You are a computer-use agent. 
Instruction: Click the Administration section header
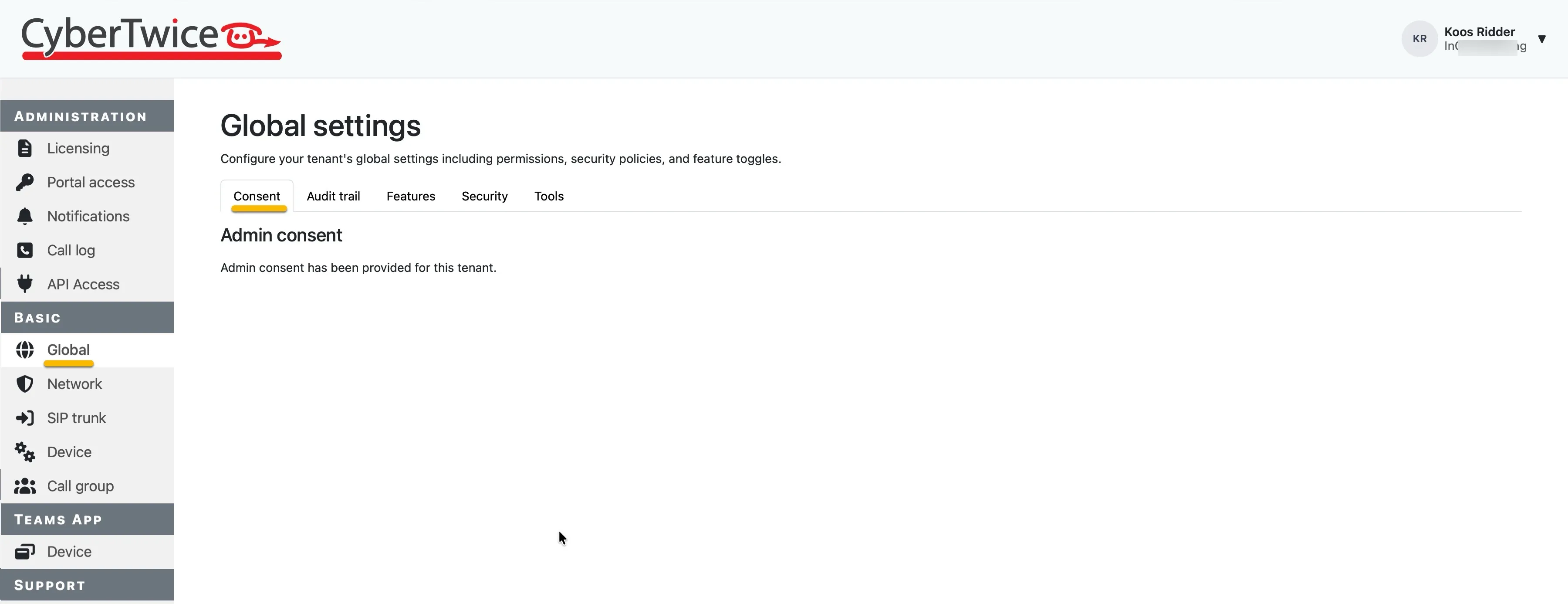pyautogui.click(x=87, y=115)
